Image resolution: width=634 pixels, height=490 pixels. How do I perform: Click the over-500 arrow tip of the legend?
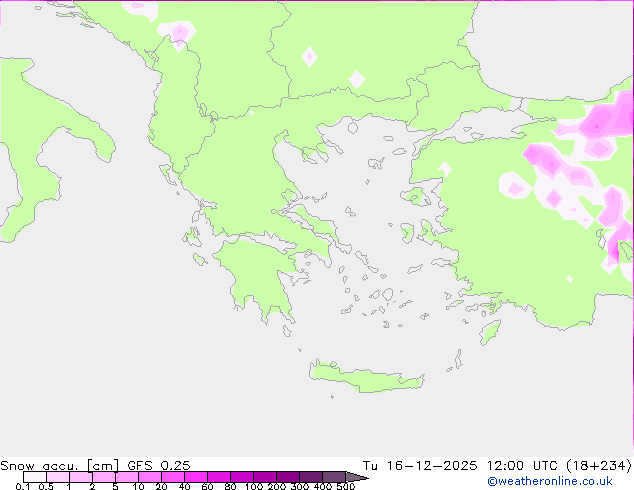tap(357, 477)
